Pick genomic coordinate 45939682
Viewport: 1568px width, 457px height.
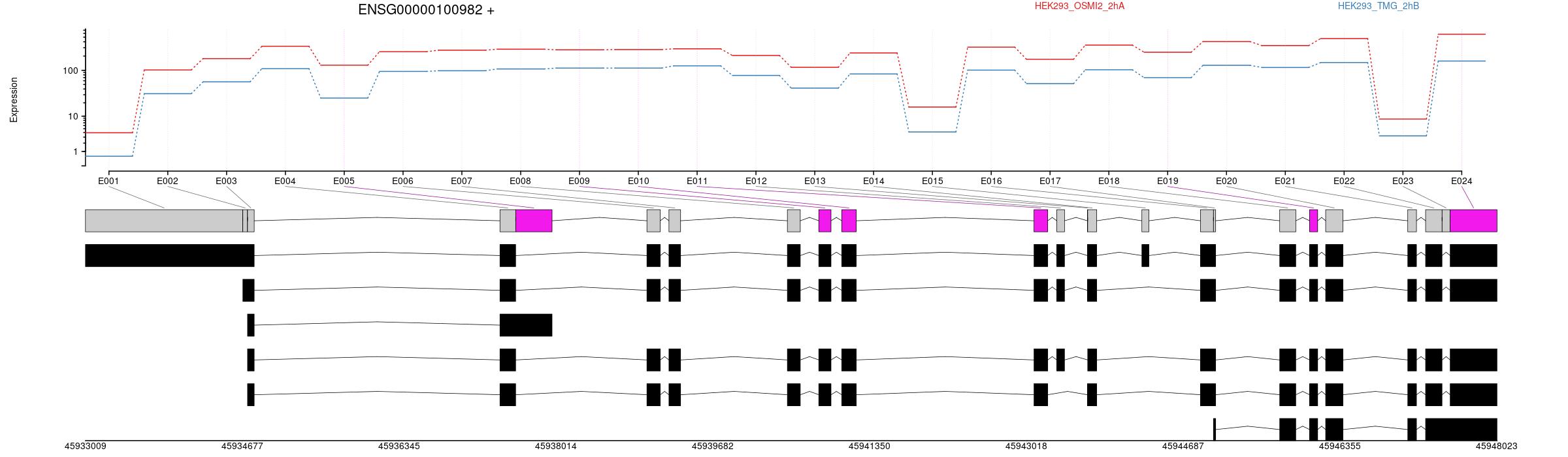click(713, 447)
